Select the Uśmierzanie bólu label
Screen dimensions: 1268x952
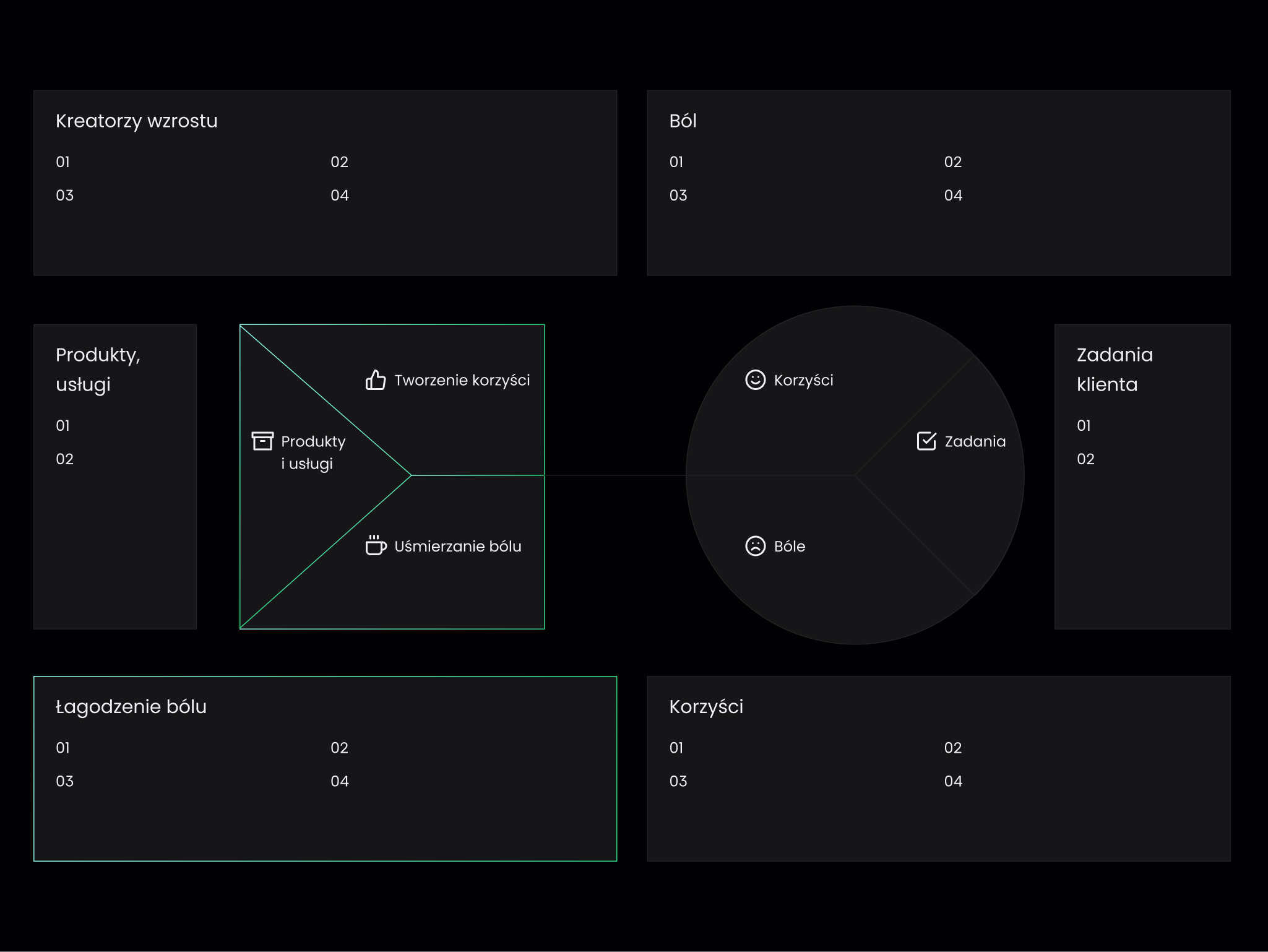pos(457,547)
